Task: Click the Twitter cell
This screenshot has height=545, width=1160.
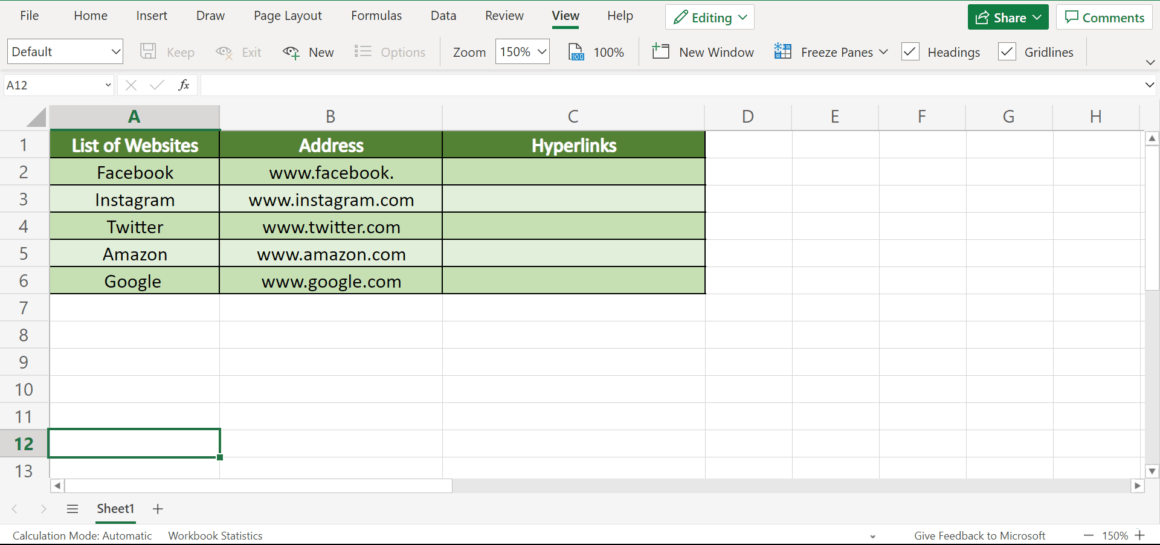Action: click(135, 227)
